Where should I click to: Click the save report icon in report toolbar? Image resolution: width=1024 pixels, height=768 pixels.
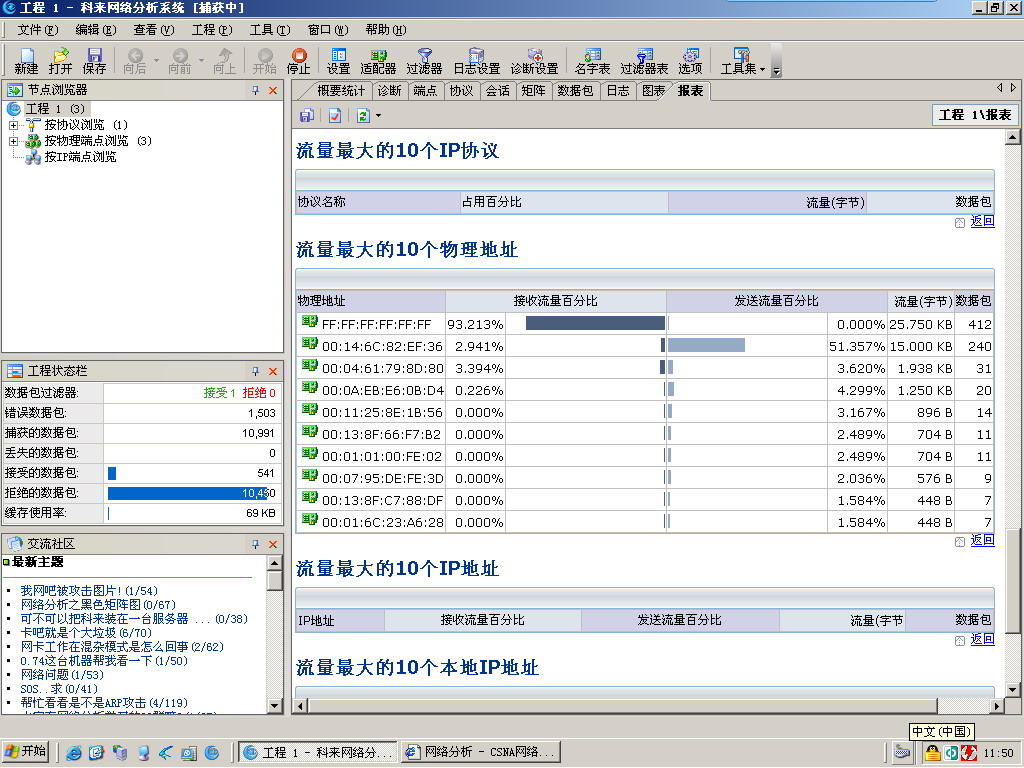[307, 116]
